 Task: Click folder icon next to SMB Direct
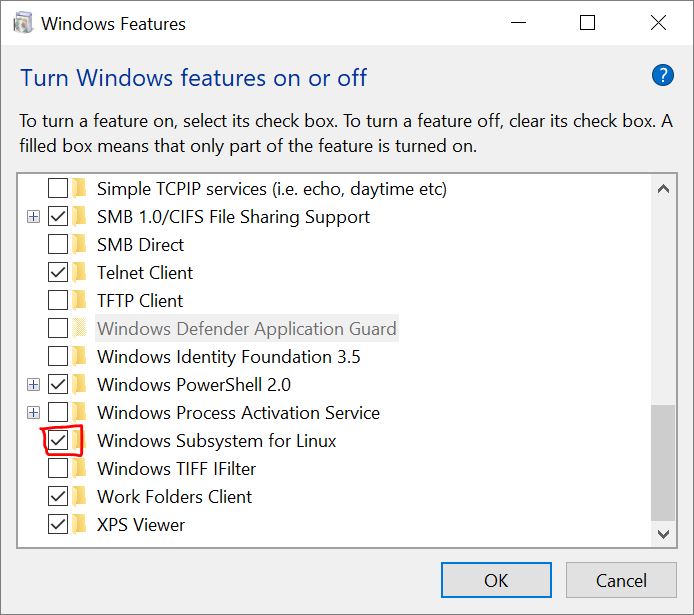click(80, 245)
